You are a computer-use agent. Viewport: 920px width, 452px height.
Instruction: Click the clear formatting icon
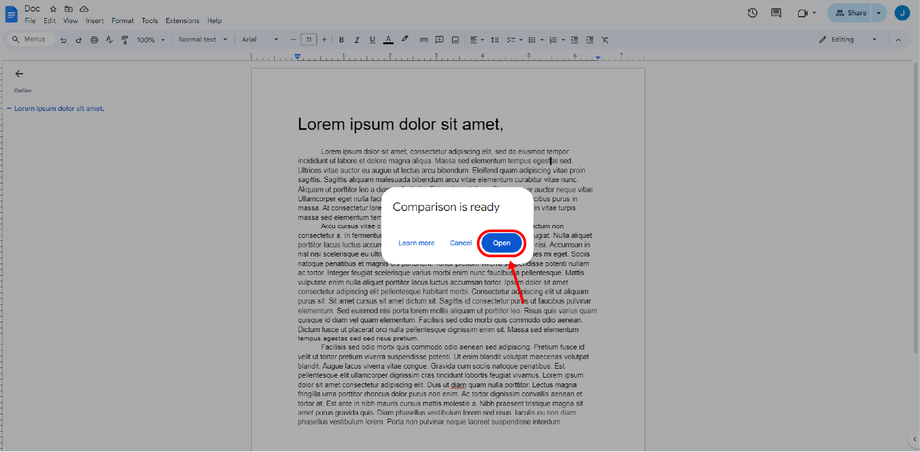[x=605, y=40]
